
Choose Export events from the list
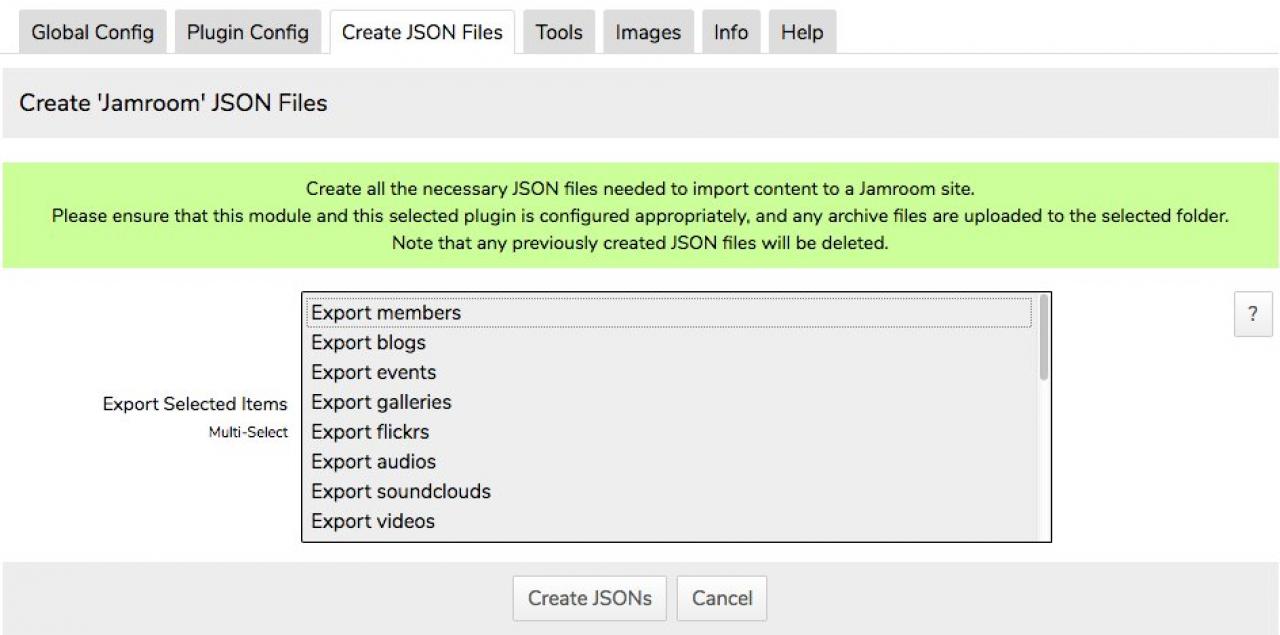[x=373, y=373]
